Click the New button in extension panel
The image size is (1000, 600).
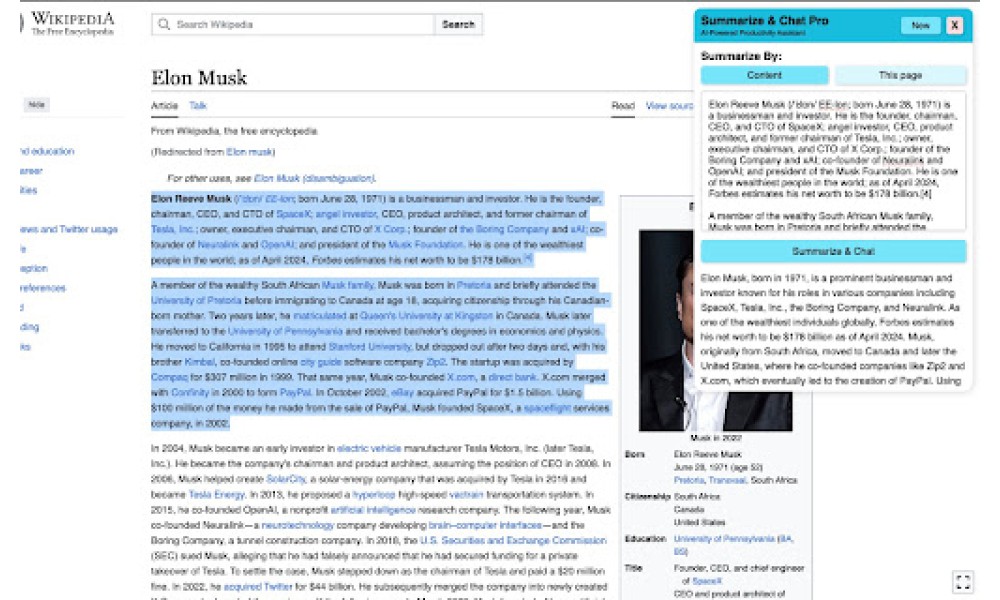point(920,25)
